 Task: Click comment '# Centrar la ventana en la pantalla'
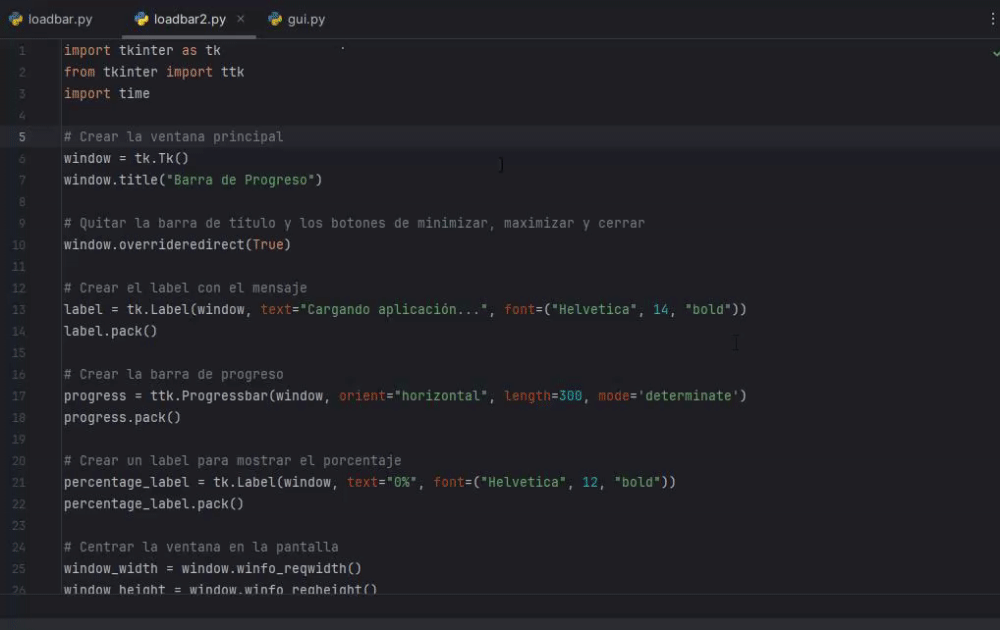pyautogui.click(x=201, y=547)
